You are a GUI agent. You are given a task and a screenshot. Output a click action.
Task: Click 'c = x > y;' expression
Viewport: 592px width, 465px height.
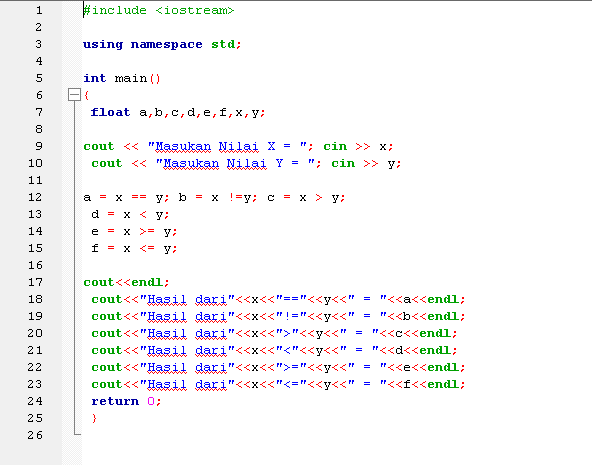306,197
